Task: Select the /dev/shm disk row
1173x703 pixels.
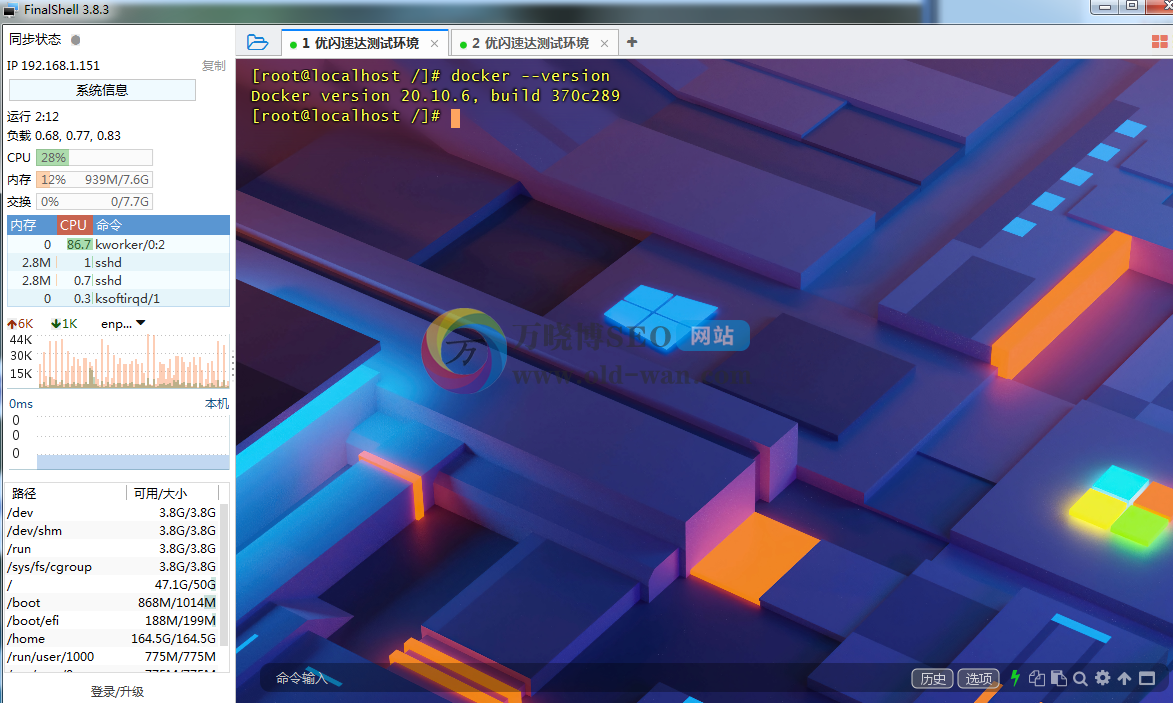Action: [x=112, y=530]
